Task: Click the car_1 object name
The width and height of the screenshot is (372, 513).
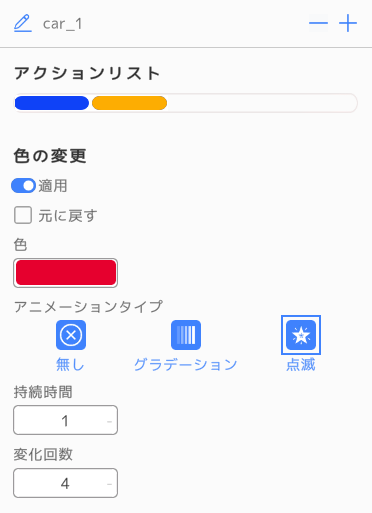Action: point(62,24)
